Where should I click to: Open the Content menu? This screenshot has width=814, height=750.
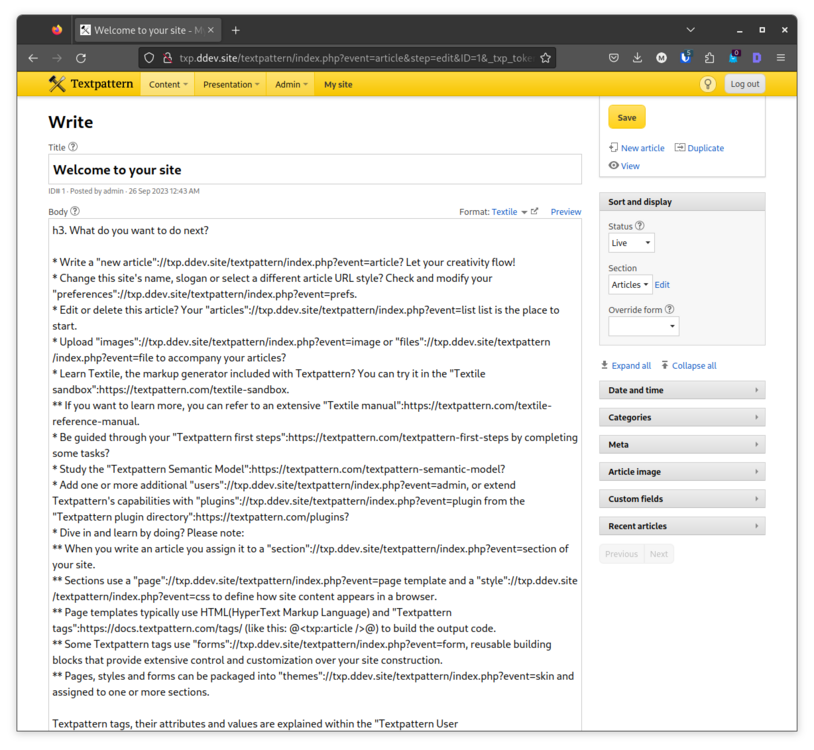[x=167, y=84]
